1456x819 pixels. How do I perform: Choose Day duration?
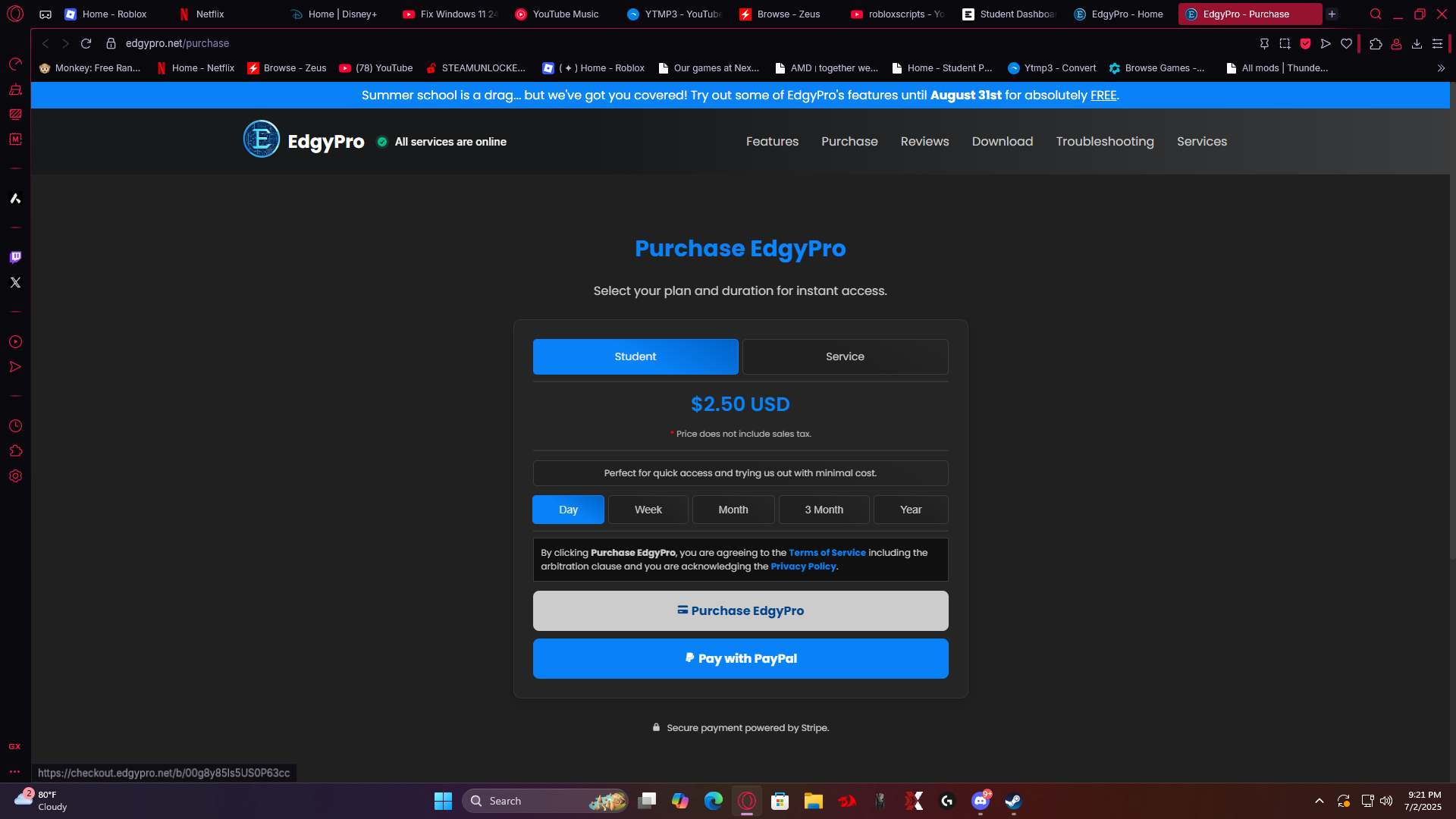point(568,510)
